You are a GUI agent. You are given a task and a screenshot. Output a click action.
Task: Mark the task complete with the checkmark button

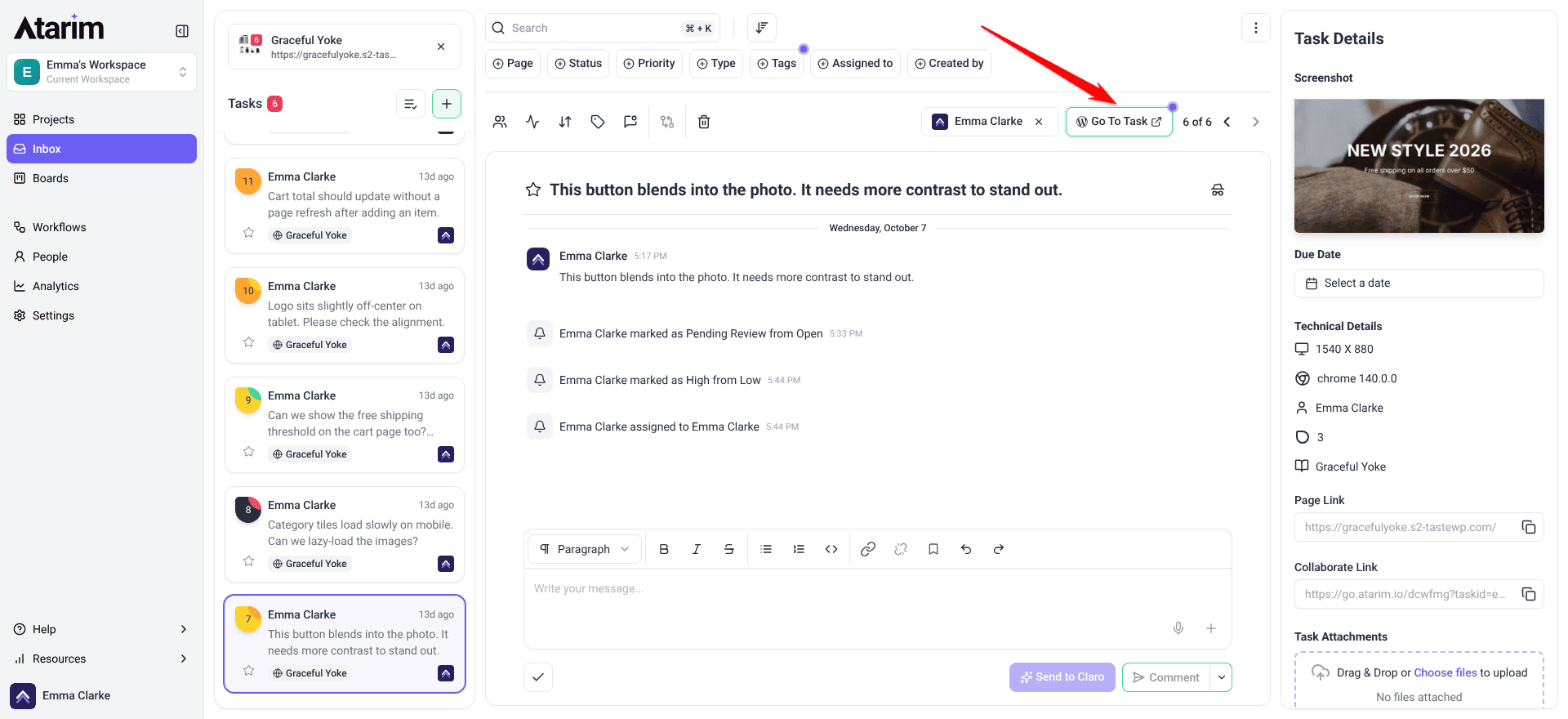(x=538, y=677)
